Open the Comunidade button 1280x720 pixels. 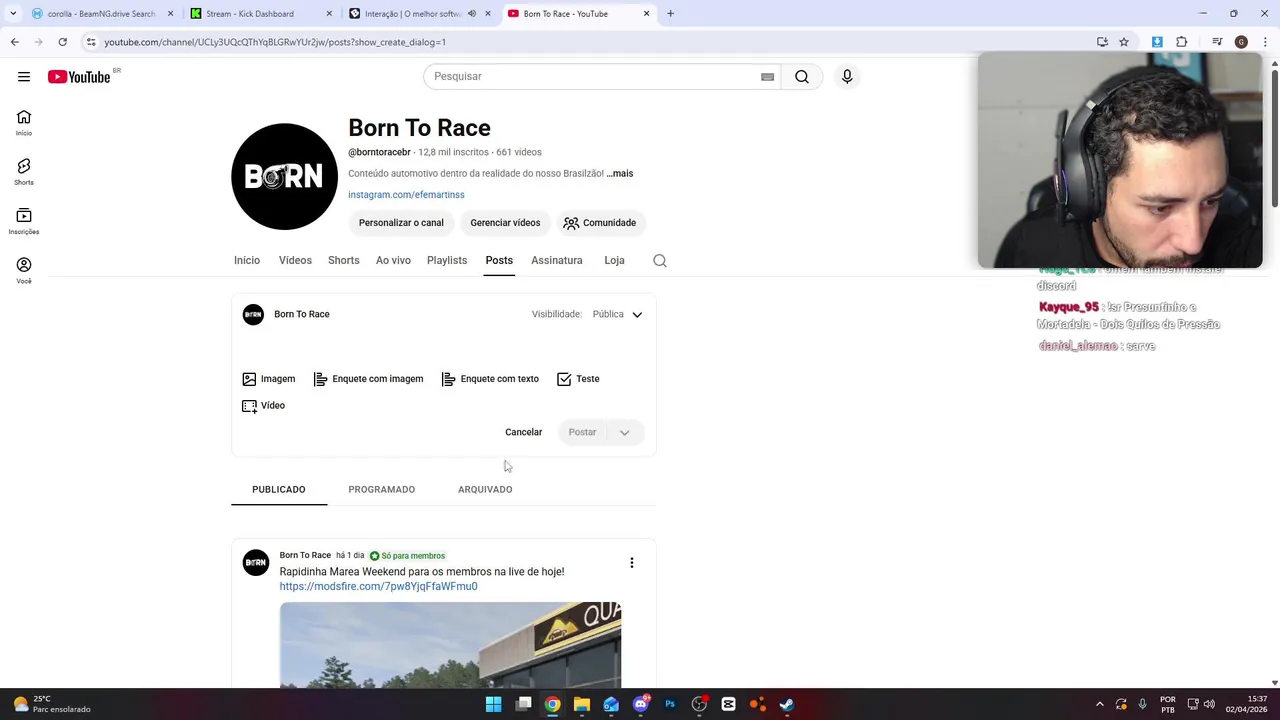click(600, 223)
